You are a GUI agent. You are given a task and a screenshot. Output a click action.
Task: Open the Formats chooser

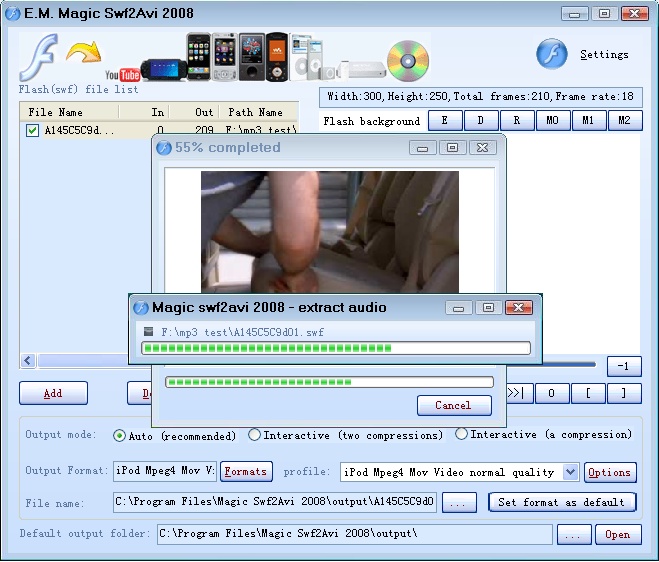246,471
